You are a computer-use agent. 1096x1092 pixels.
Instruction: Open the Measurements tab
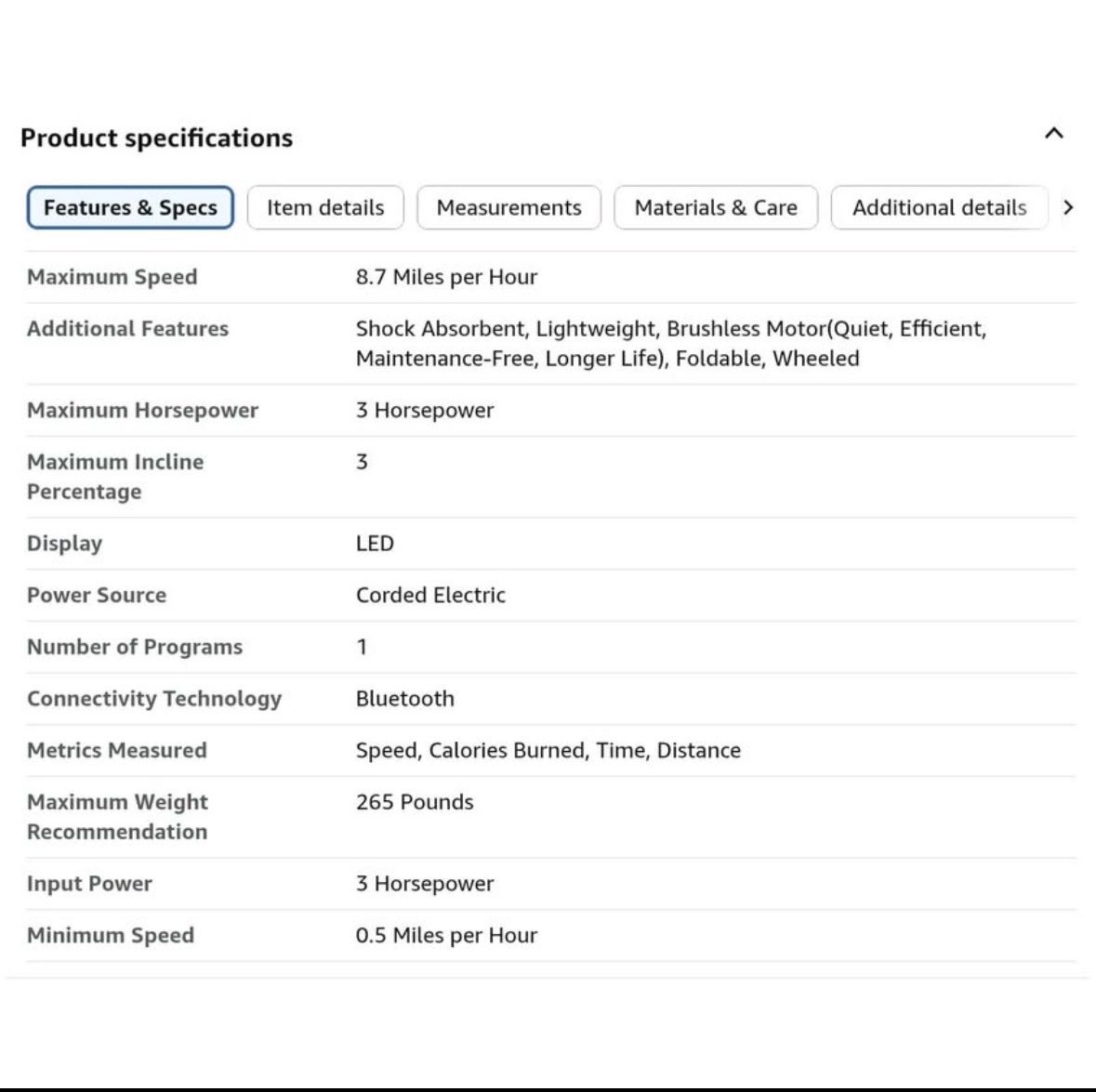(x=508, y=207)
